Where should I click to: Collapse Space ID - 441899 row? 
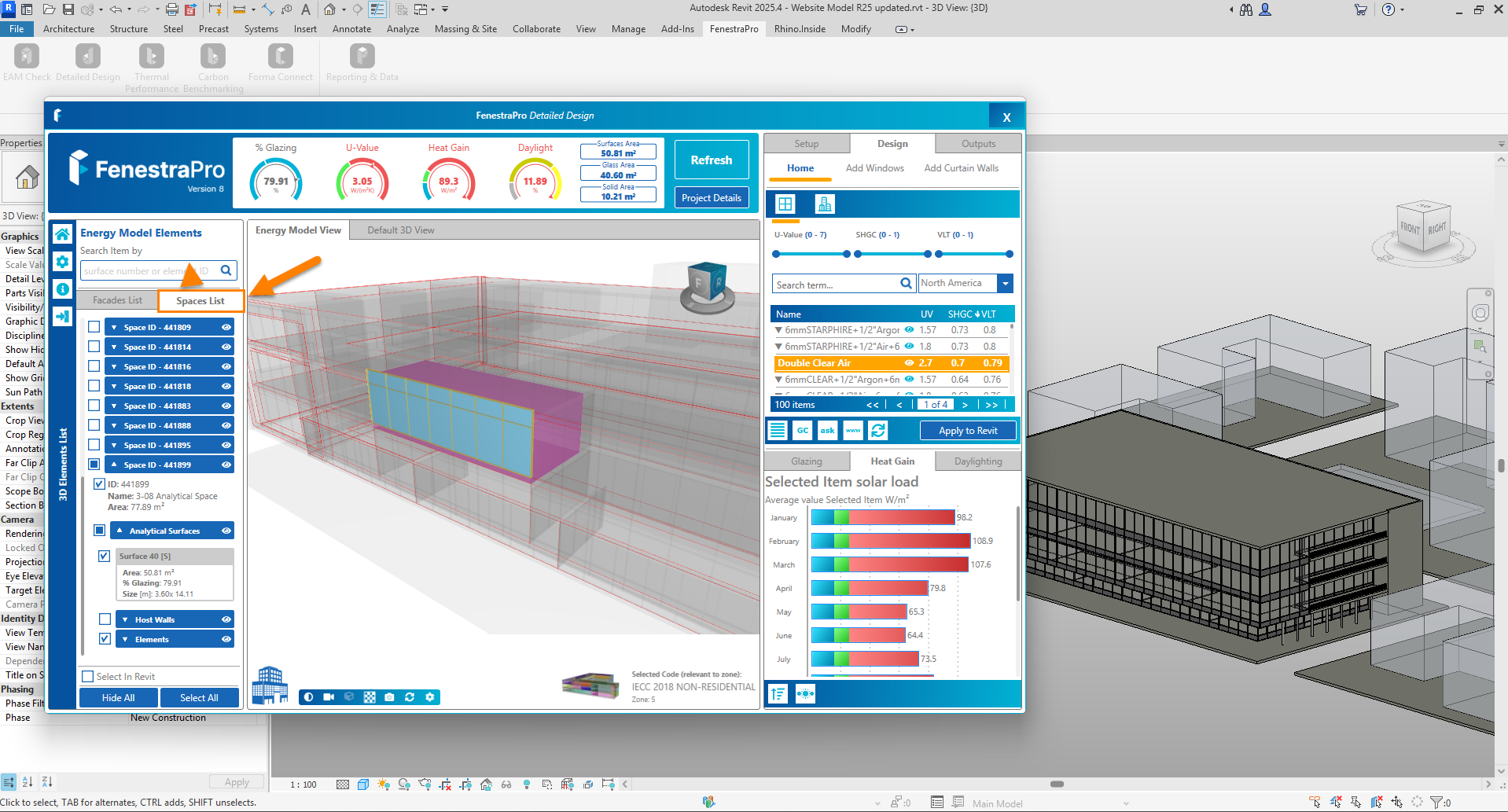pos(114,465)
